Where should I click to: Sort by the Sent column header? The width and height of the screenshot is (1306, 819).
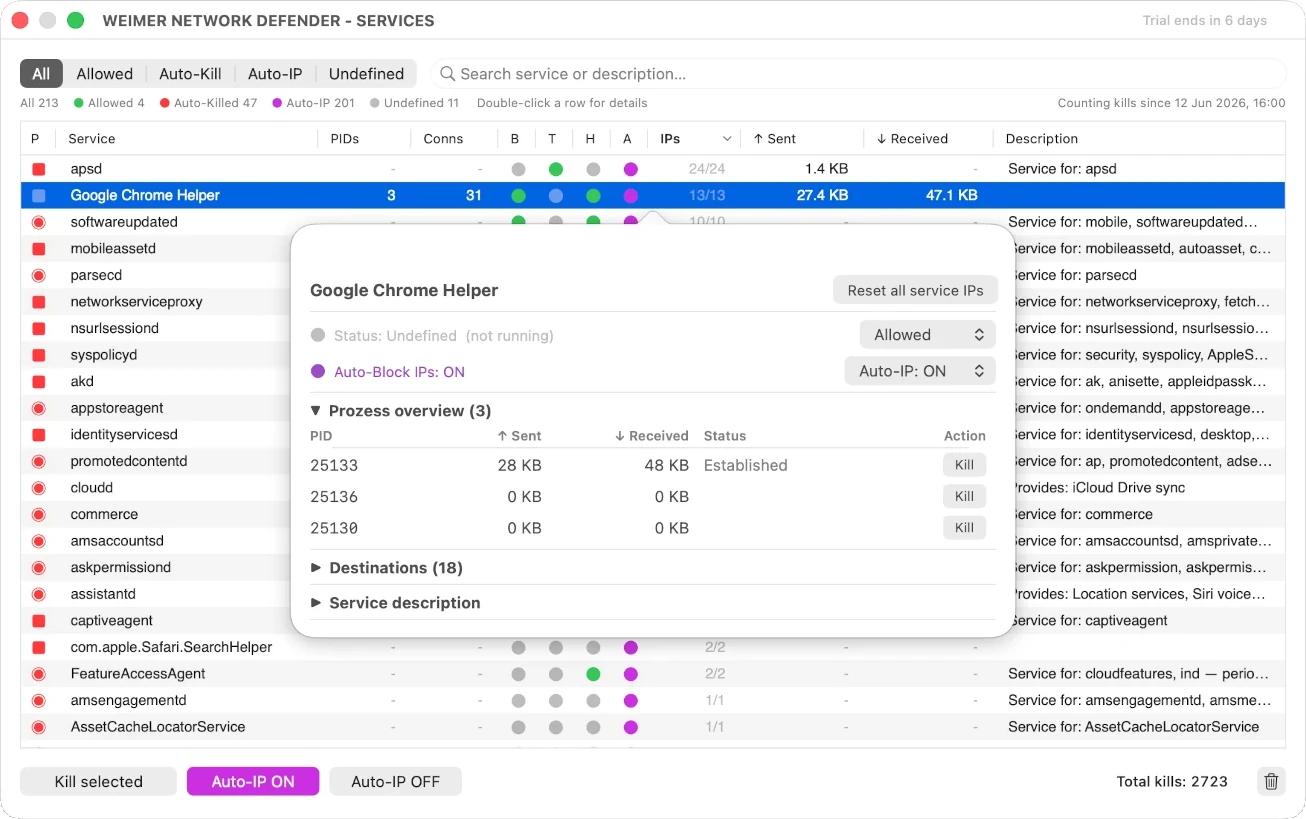pos(802,139)
